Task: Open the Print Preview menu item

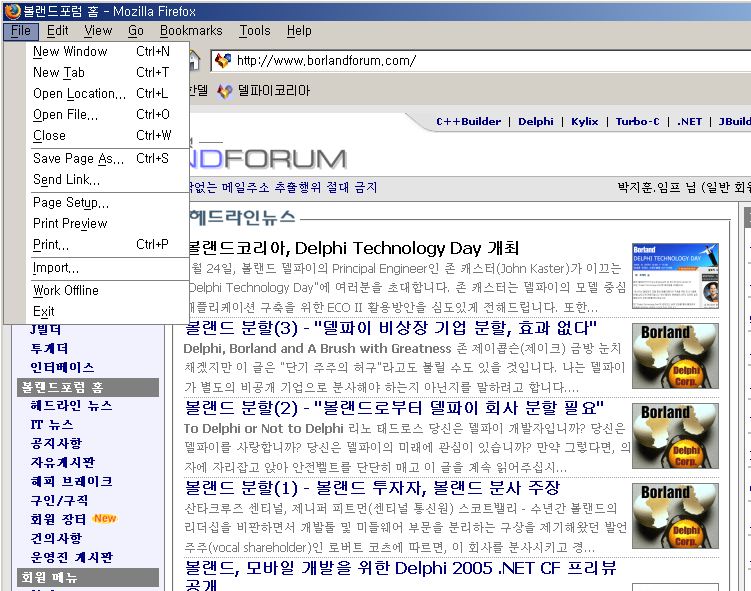Action: [70, 224]
